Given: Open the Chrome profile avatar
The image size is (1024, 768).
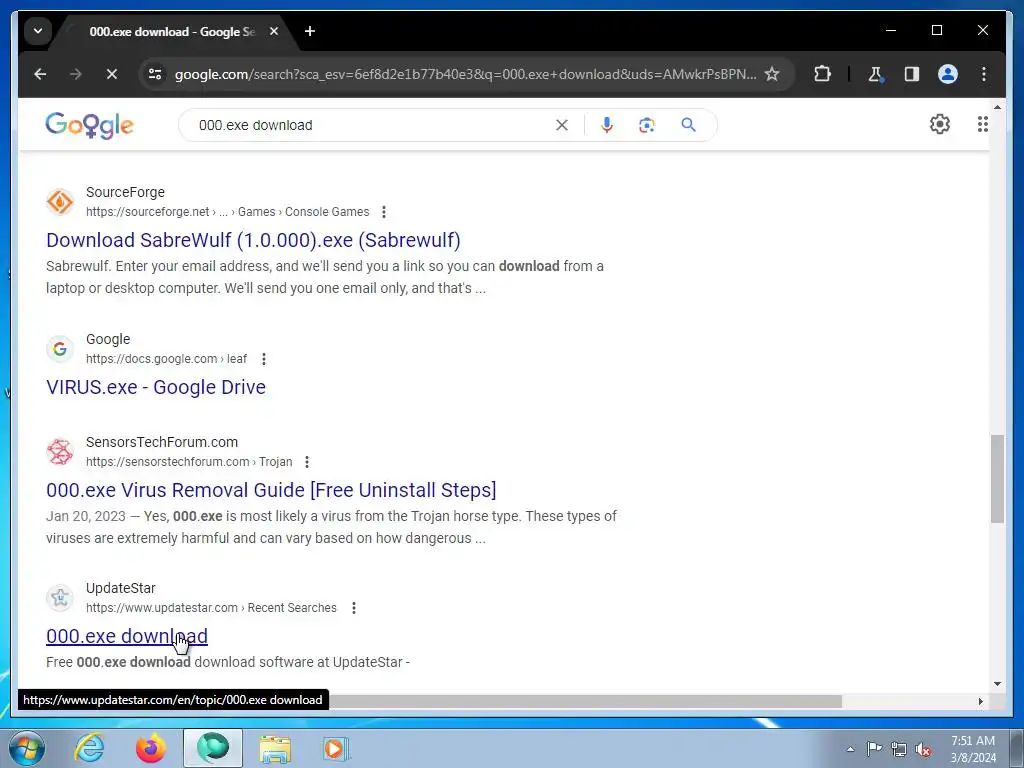Looking at the screenshot, I should point(948,74).
